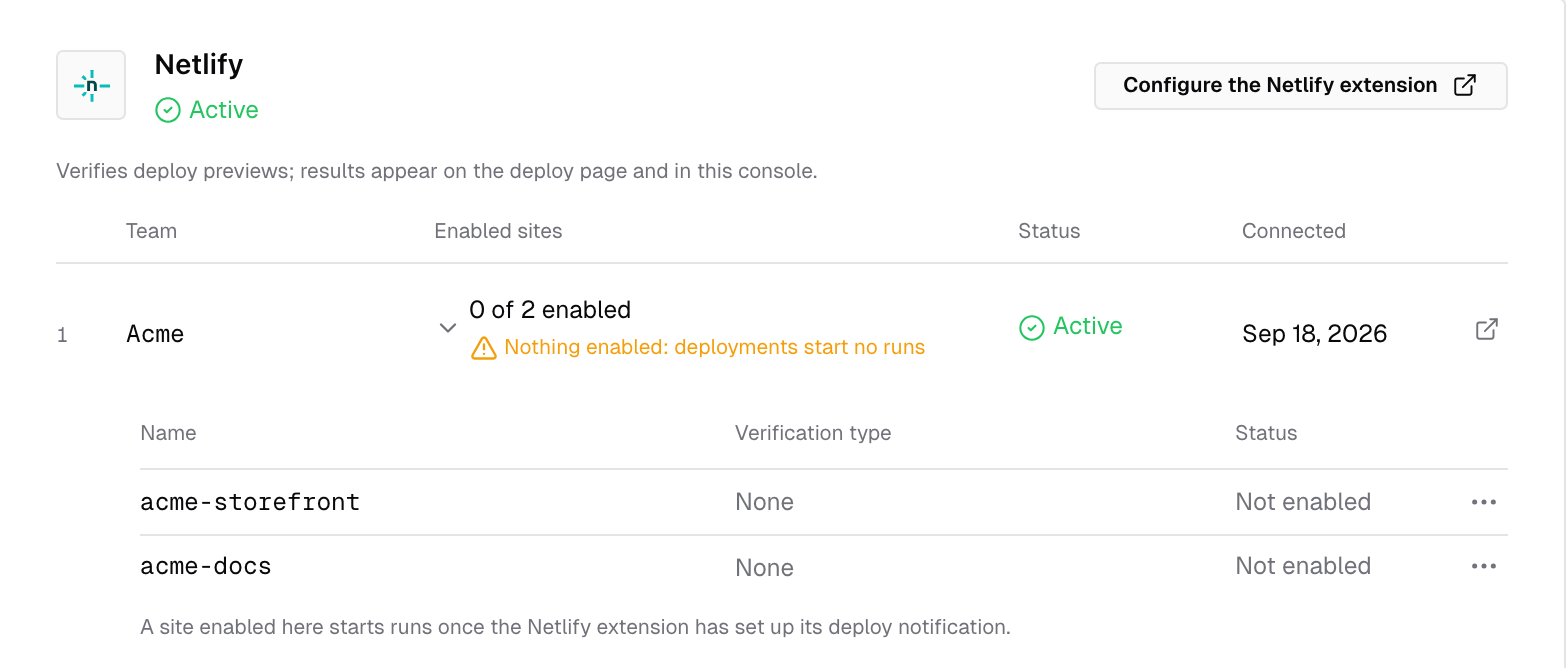This screenshot has width=1566, height=668.
Task: Click the Status header next to Verification type
Action: pos(1266,433)
